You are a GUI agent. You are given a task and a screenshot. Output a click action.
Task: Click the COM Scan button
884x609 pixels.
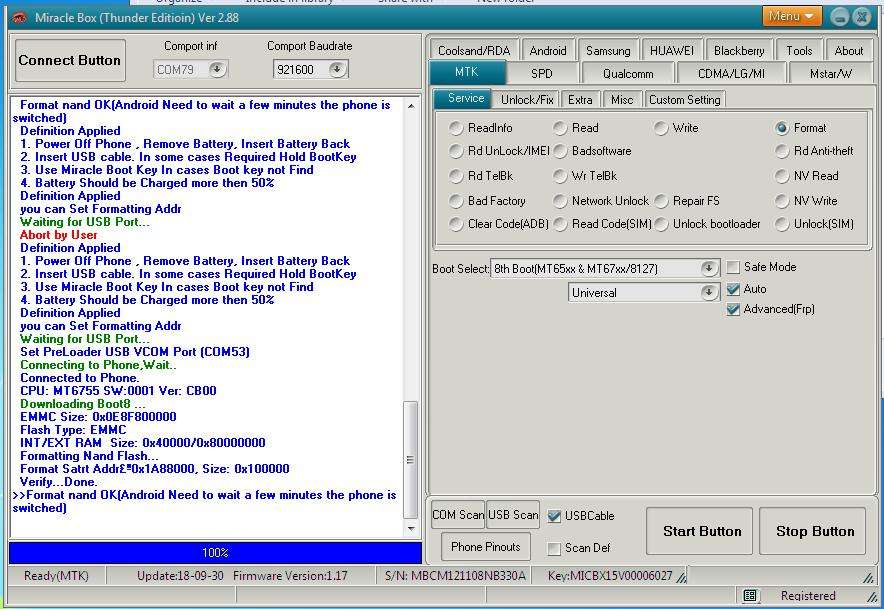(458, 515)
